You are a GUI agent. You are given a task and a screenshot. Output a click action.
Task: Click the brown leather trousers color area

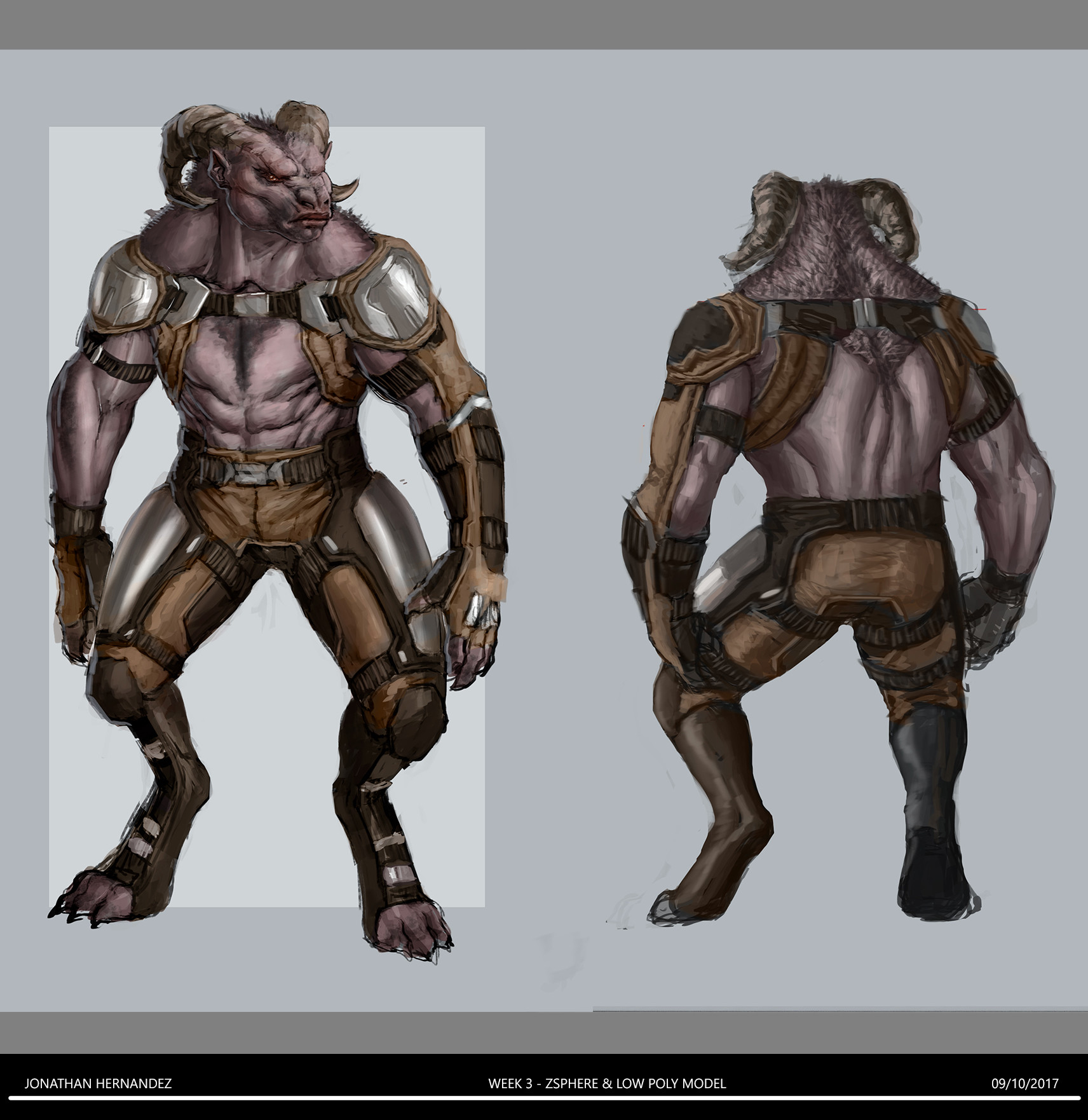(x=267, y=509)
